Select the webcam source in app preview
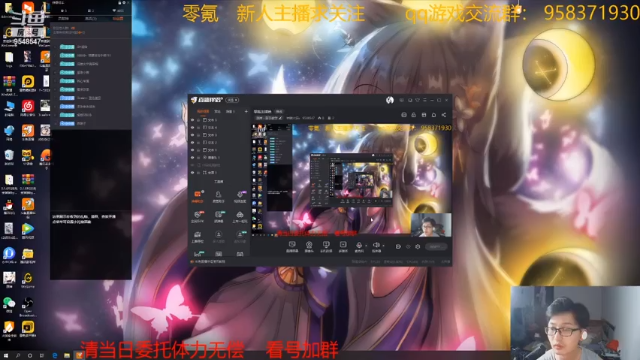The height and width of the screenshot is (360, 640). [x=431, y=224]
